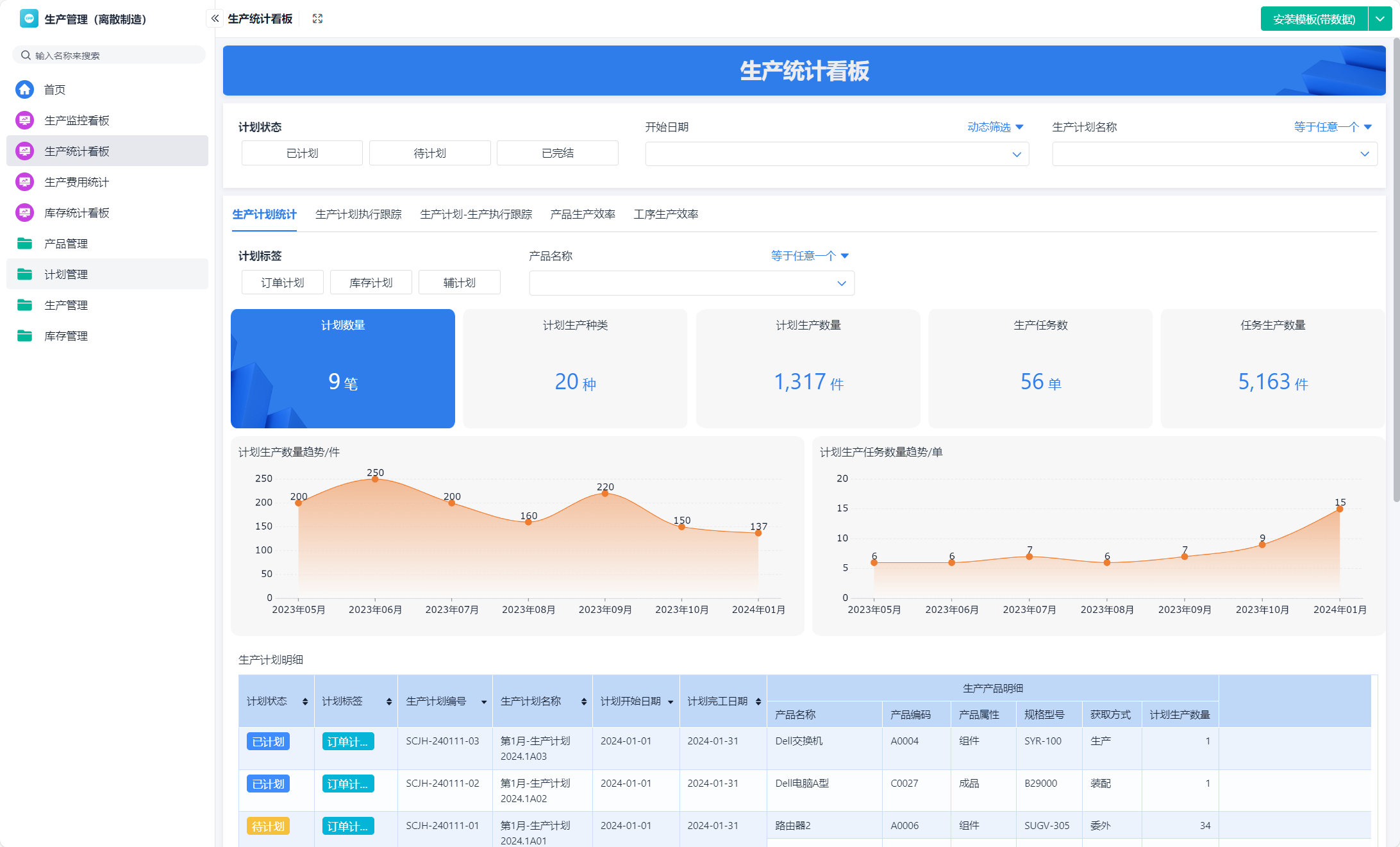Switch to the 生产计划执行跟踪 tab
The width and height of the screenshot is (1400, 847).
[358, 214]
